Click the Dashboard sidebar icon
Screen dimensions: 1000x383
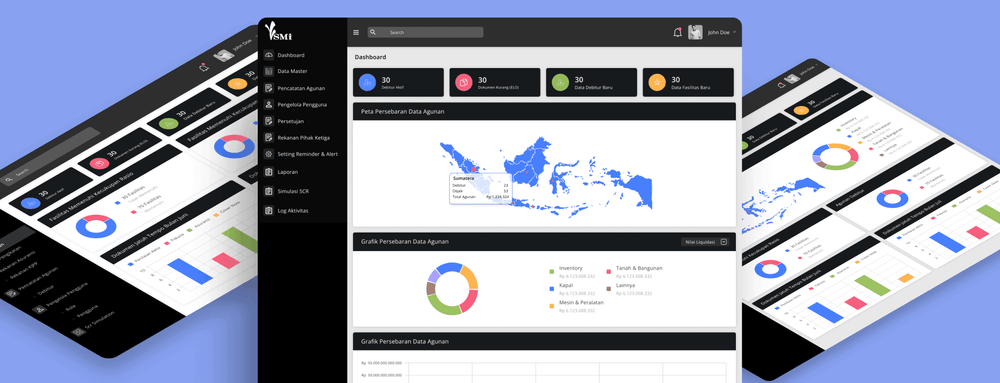[268, 55]
